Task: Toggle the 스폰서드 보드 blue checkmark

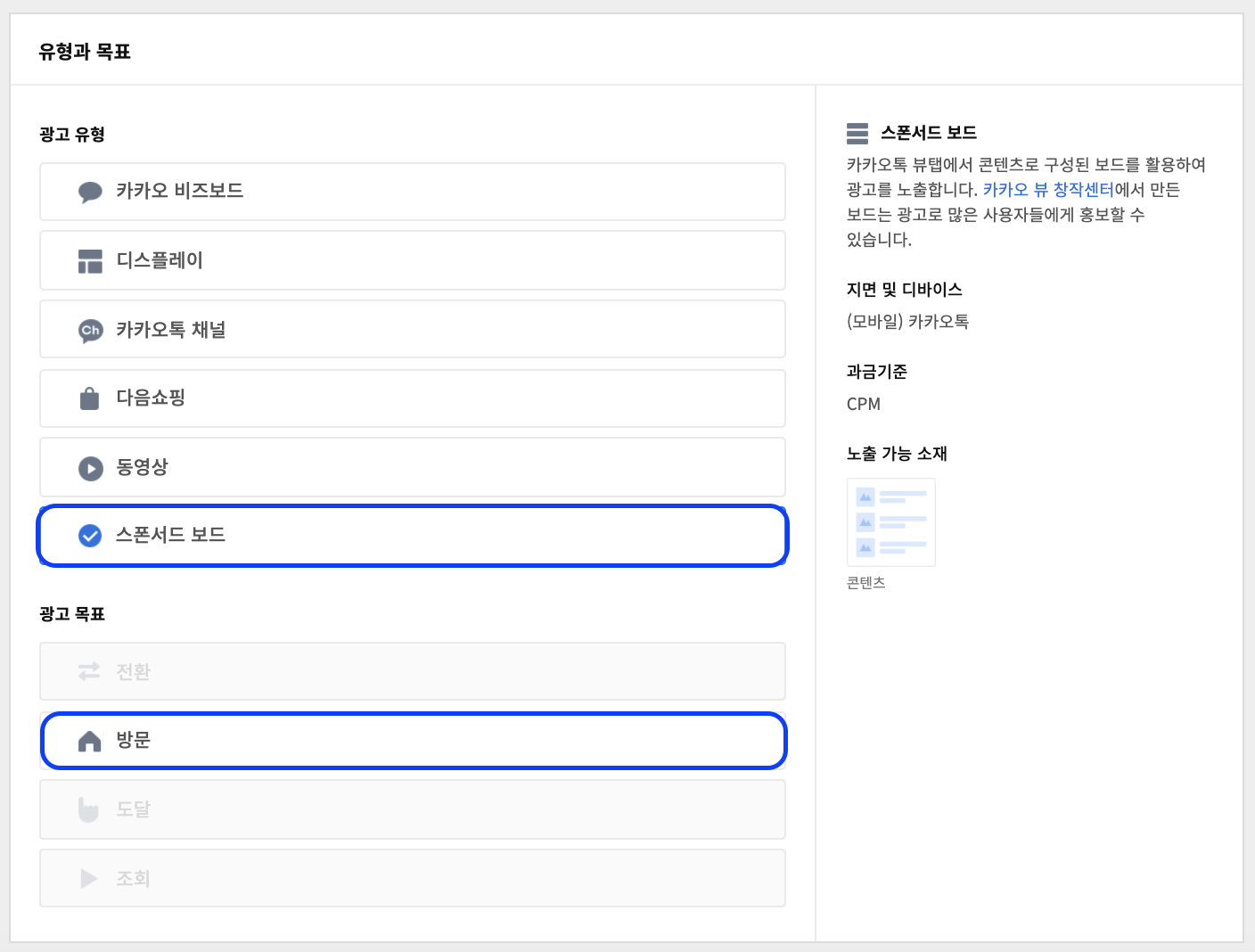Action: click(90, 536)
